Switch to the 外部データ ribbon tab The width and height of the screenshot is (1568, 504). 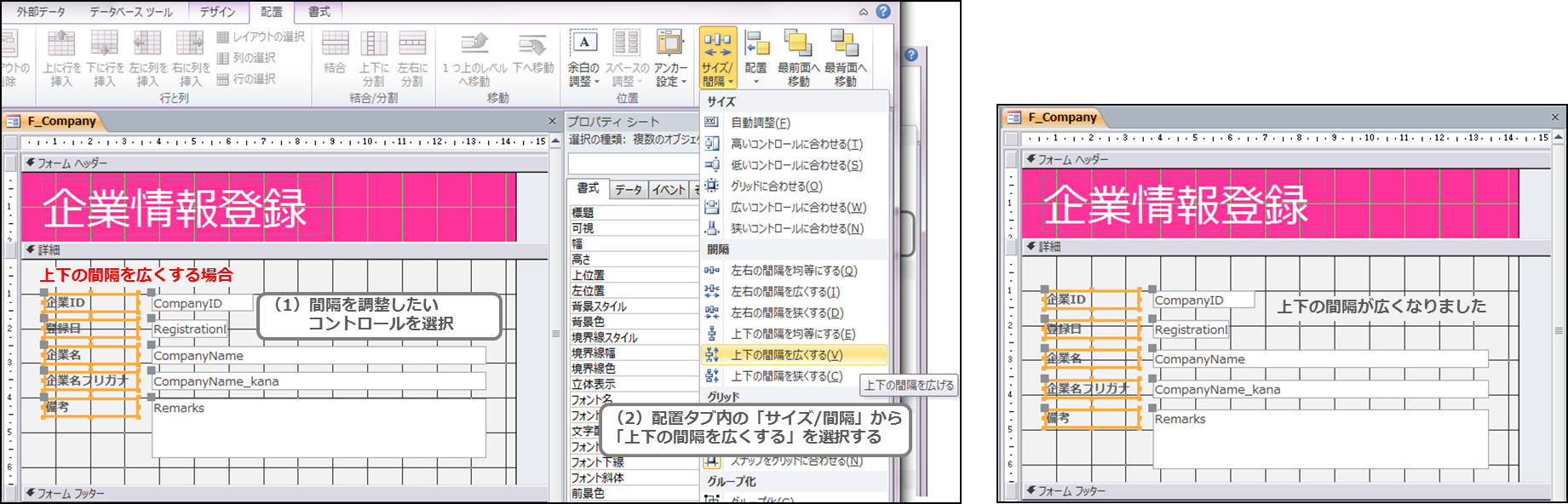tap(41, 12)
